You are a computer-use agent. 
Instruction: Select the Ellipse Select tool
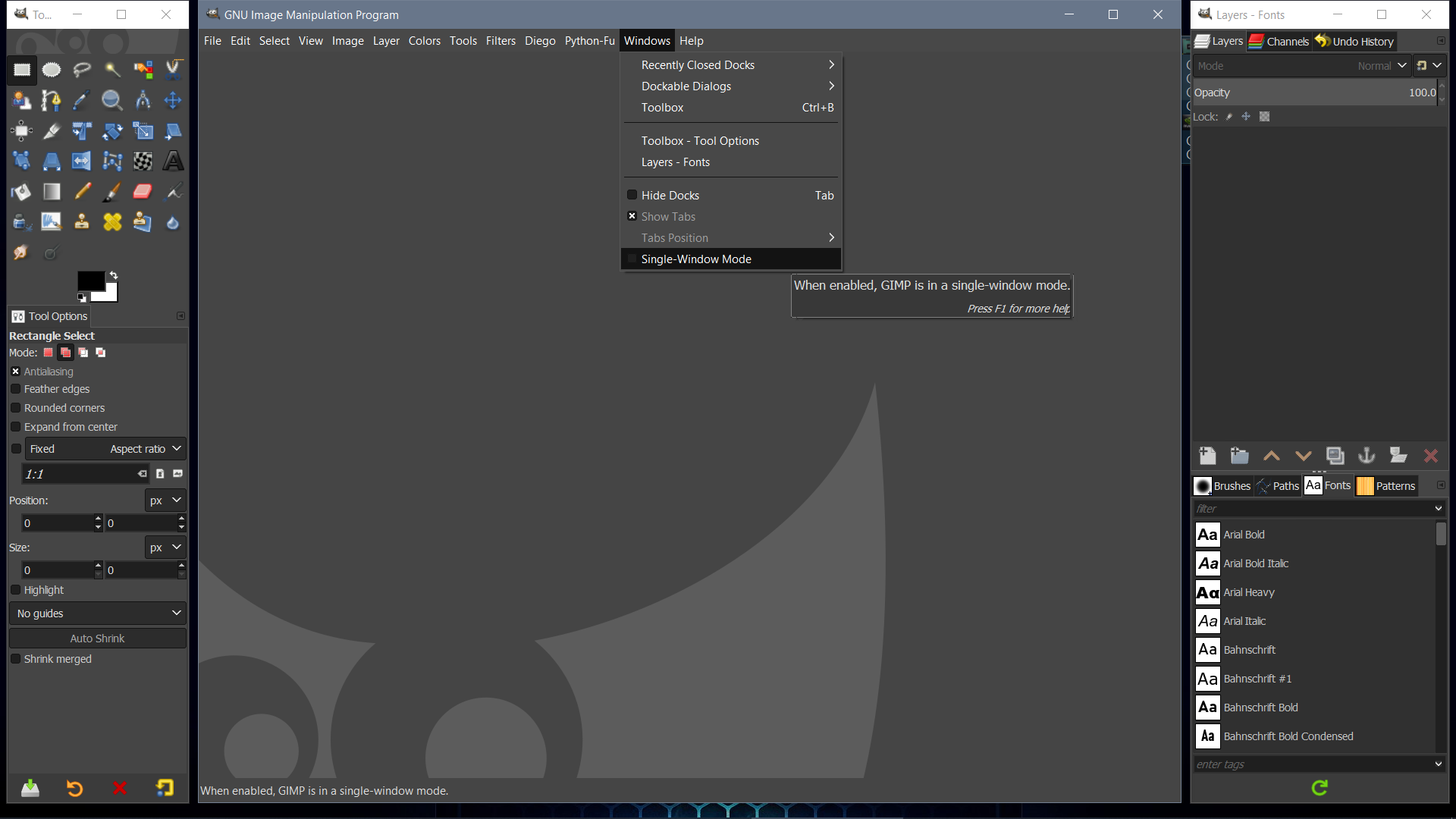point(52,70)
